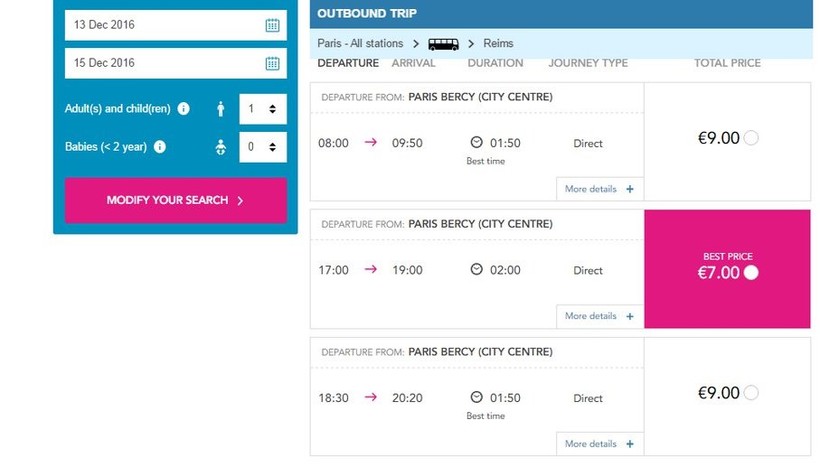Click the Paris - All stations breadcrumb

point(360,44)
